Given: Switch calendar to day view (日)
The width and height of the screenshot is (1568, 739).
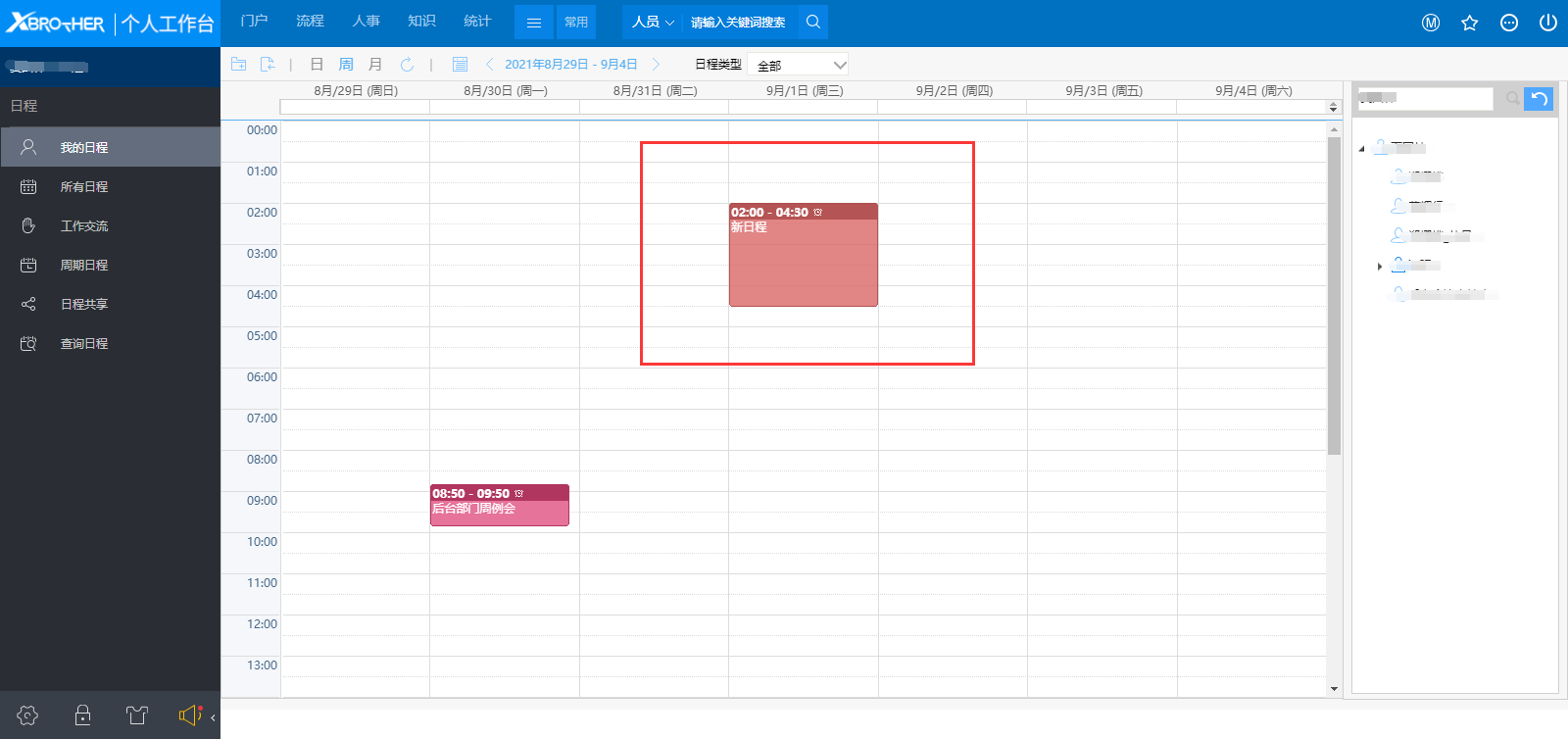Looking at the screenshot, I should point(317,65).
